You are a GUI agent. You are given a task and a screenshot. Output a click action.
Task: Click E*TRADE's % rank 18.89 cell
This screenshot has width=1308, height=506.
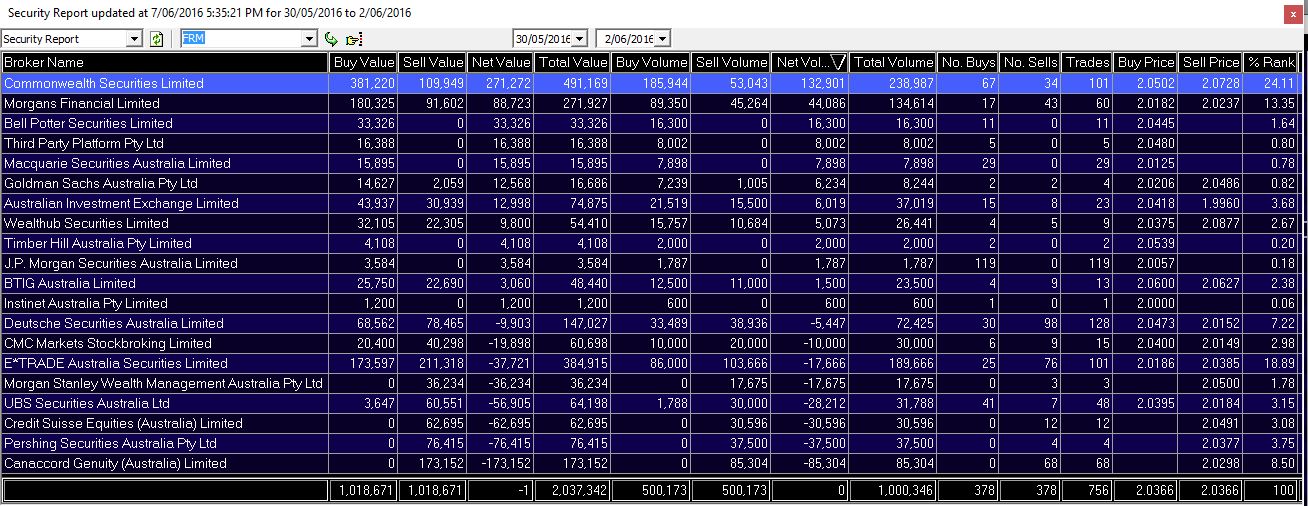click(1272, 363)
